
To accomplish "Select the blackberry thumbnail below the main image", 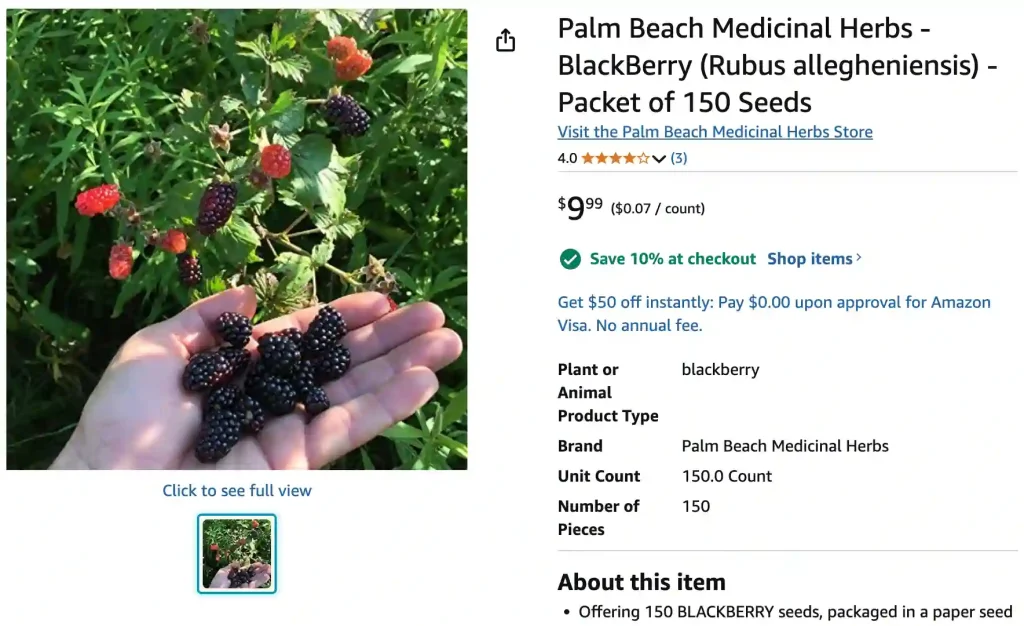I will pos(237,554).
